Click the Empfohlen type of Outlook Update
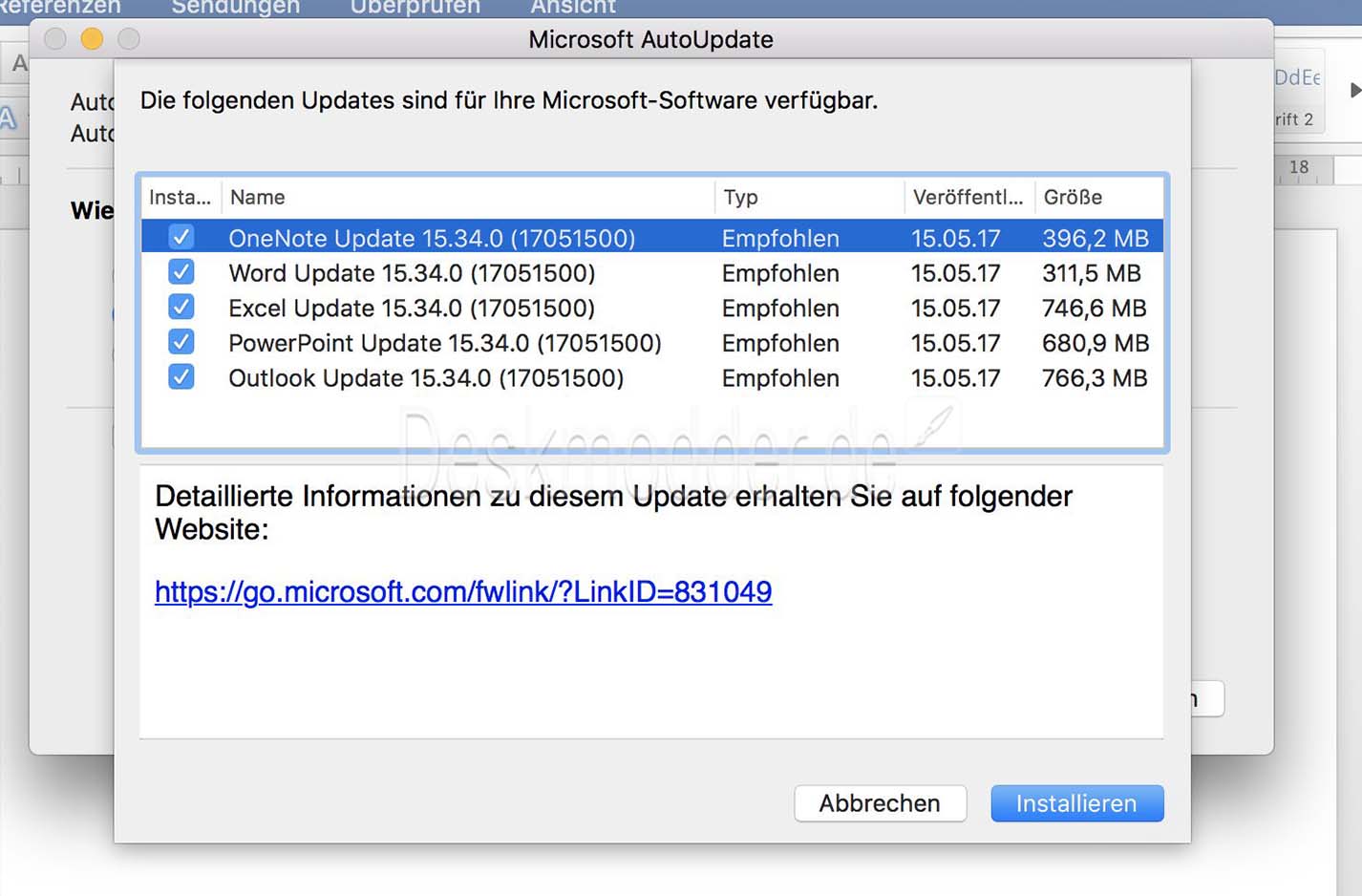 pyautogui.click(x=780, y=378)
